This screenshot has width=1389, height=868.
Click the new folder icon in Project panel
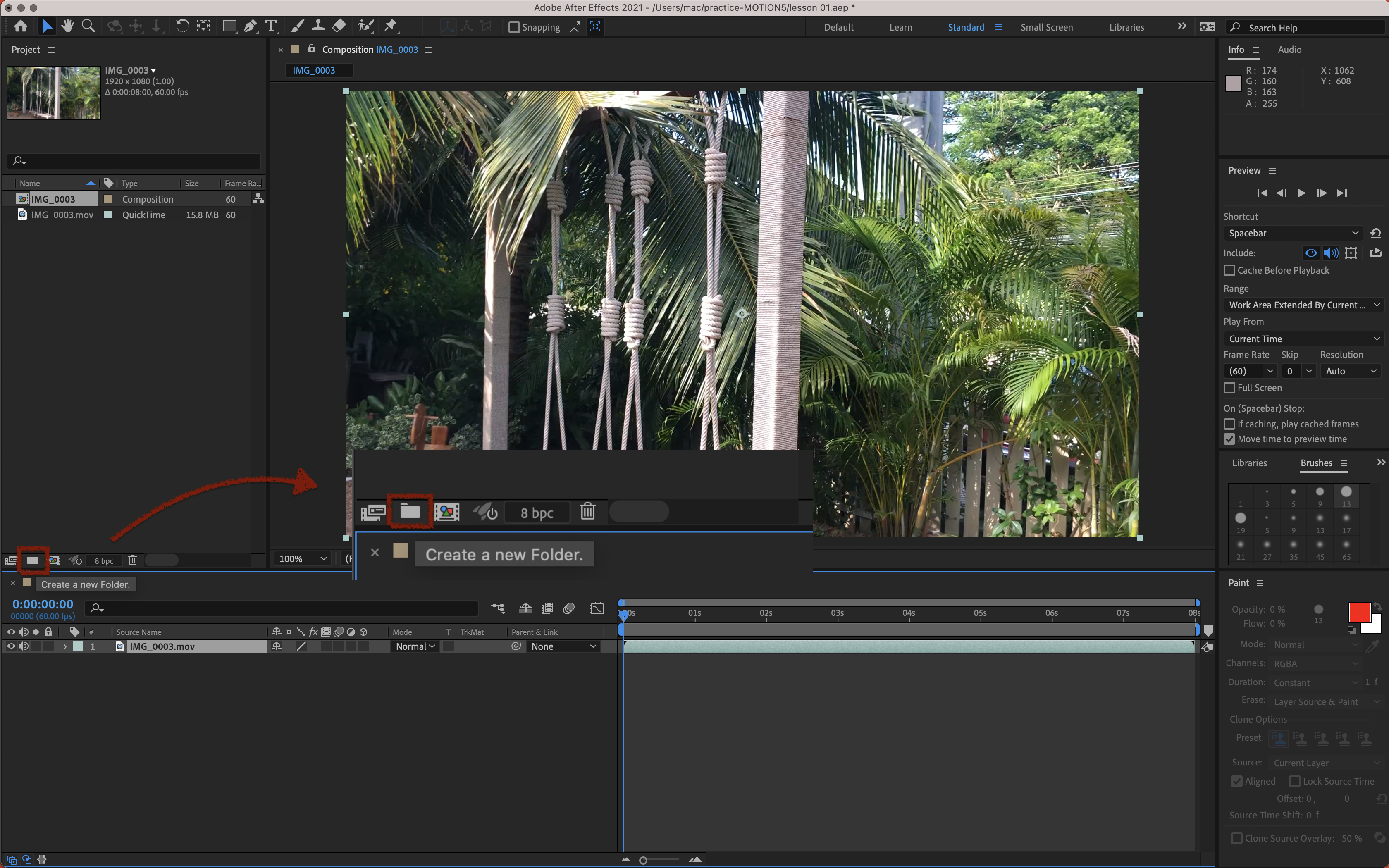tap(33, 560)
